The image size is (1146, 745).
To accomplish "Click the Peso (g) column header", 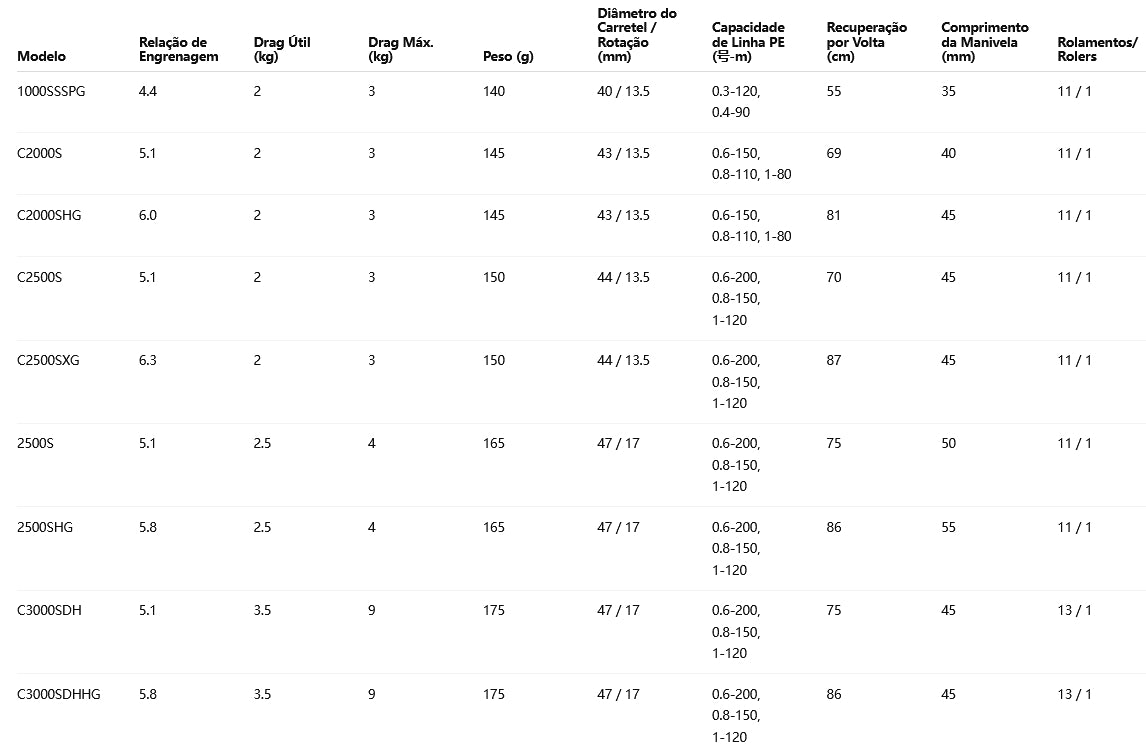I will (x=508, y=57).
